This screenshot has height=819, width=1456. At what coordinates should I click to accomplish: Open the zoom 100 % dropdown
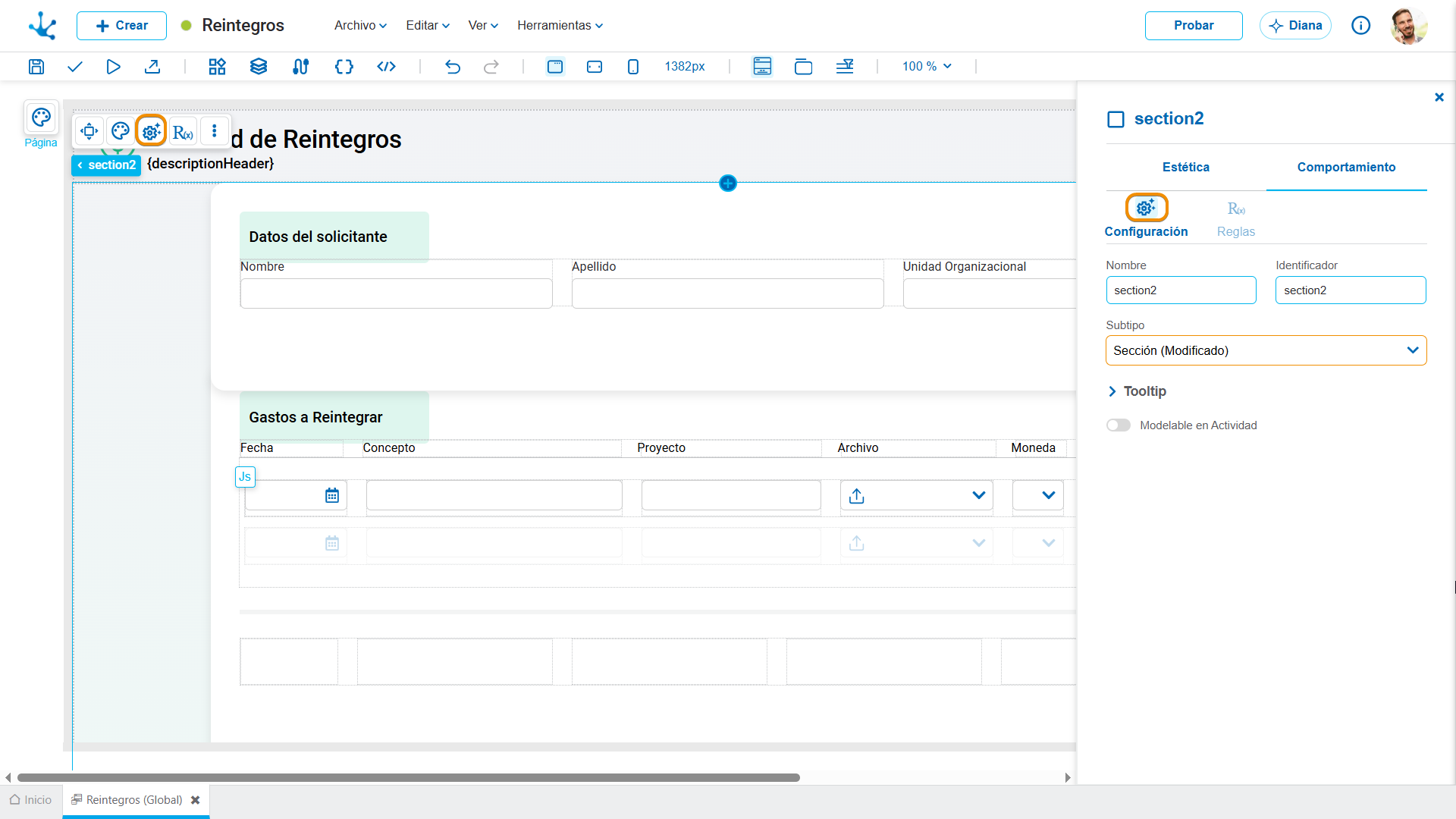coord(927,67)
